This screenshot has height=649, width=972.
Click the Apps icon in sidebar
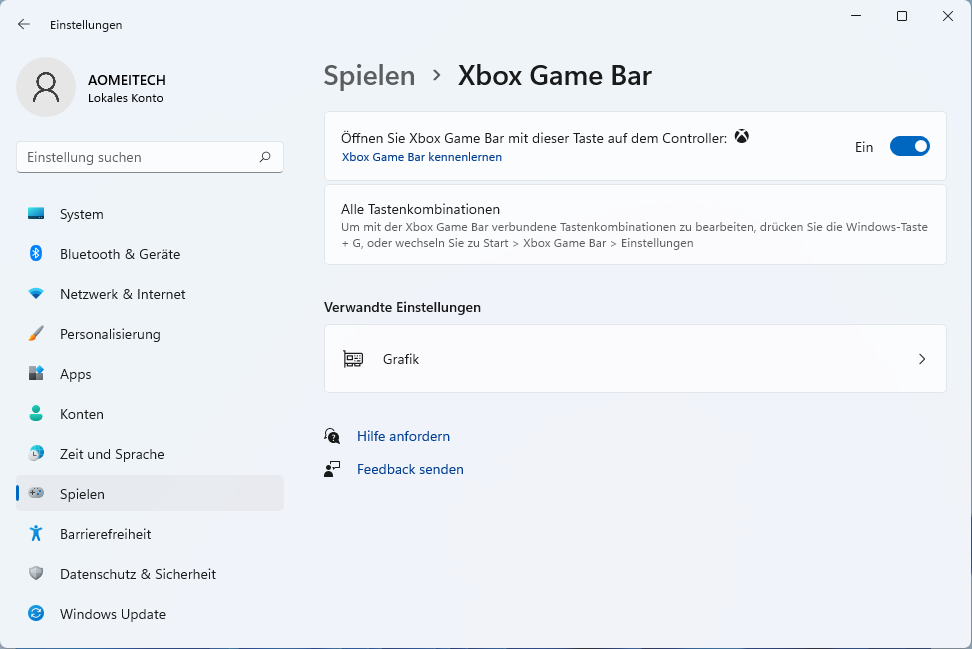click(x=36, y=374)
